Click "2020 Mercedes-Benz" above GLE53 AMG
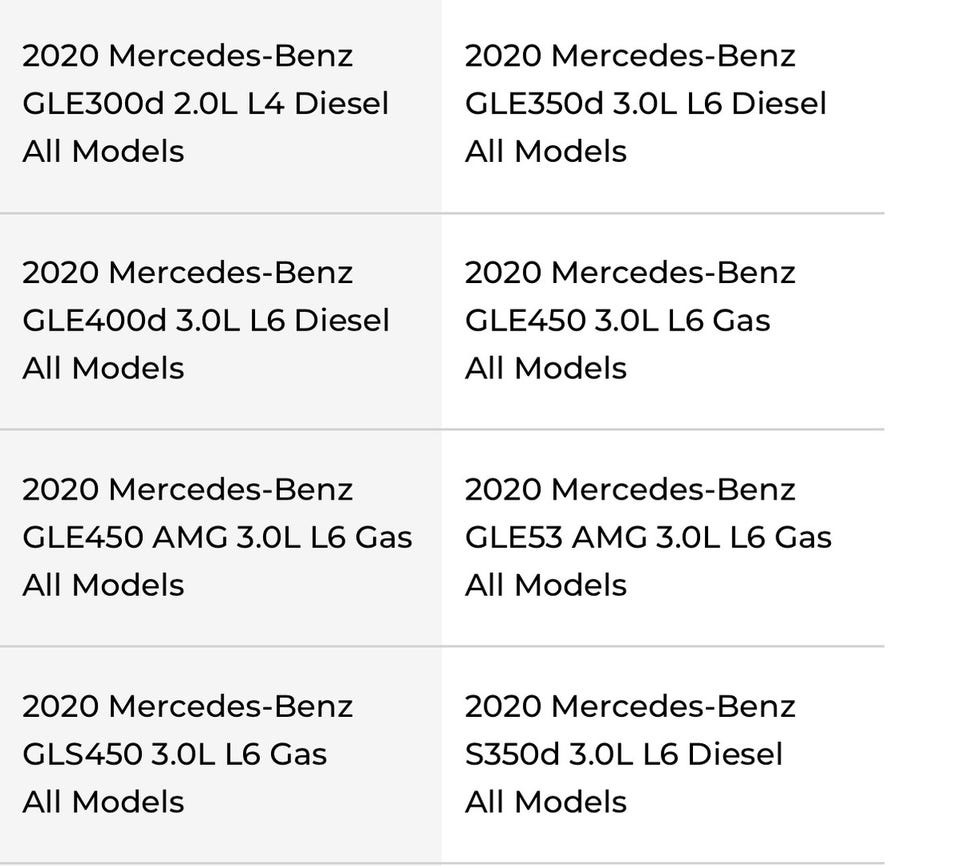Screen dimensions: 960x866 click(630, 489)
